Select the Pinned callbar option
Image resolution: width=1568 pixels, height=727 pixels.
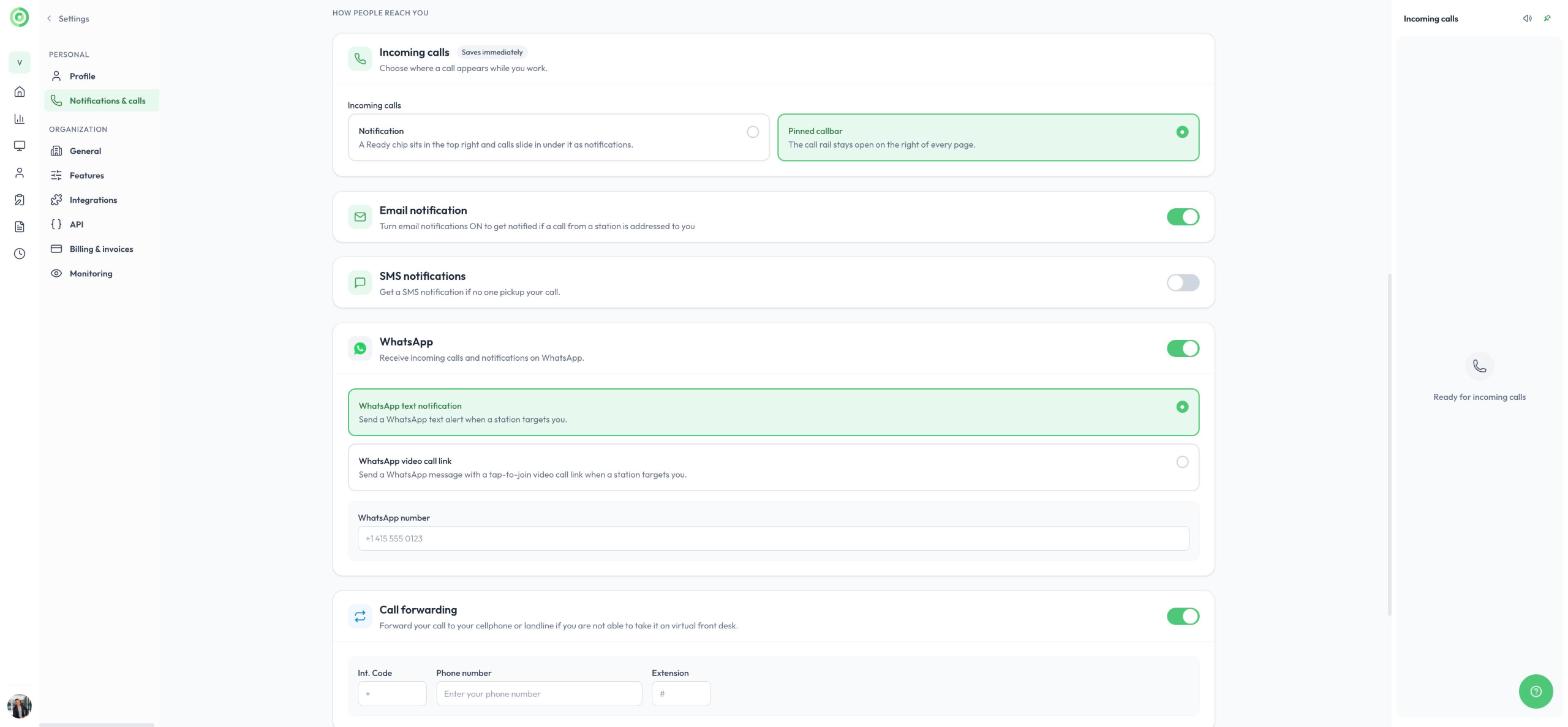988,137
